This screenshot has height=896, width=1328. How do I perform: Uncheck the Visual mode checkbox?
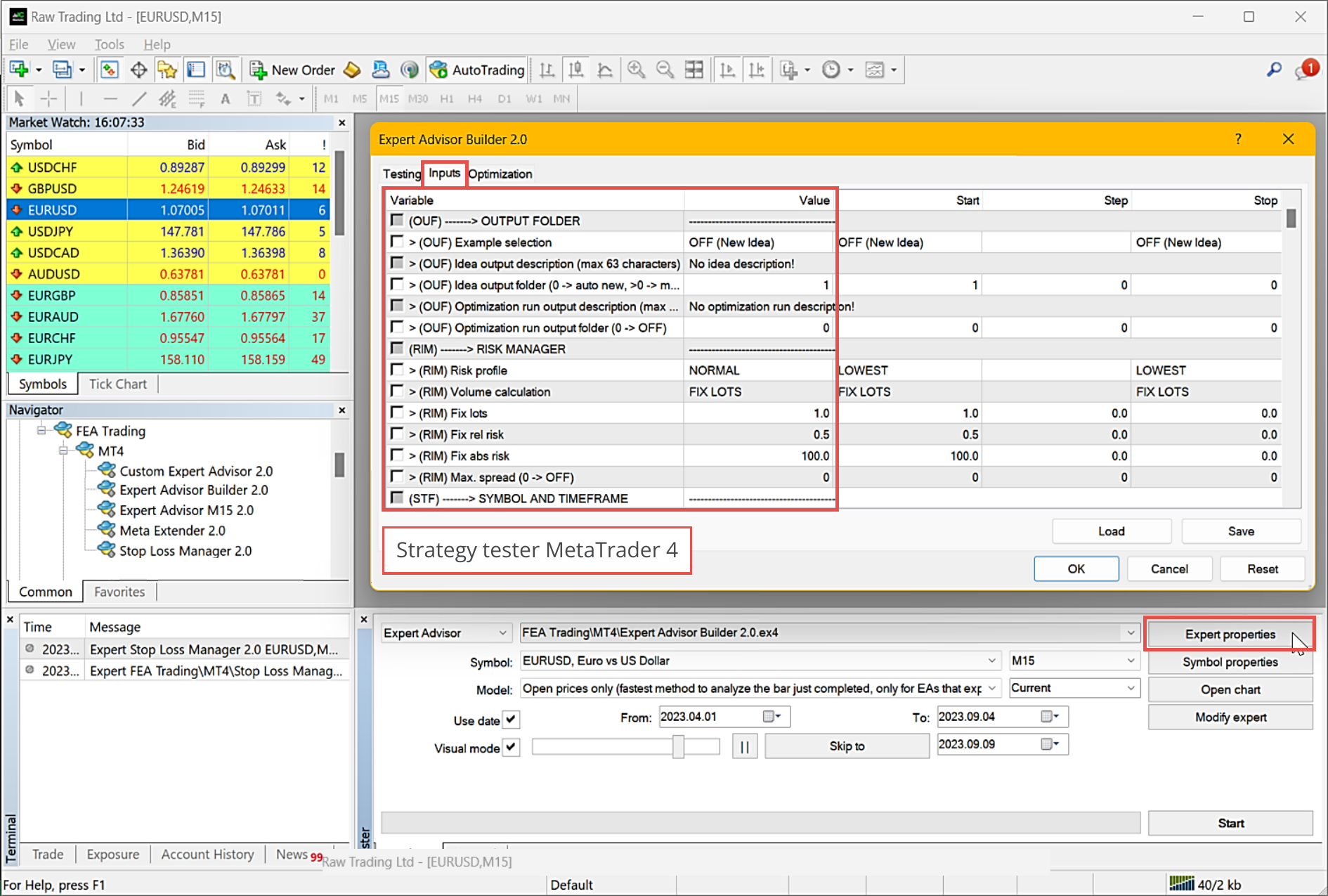[512, 748]
